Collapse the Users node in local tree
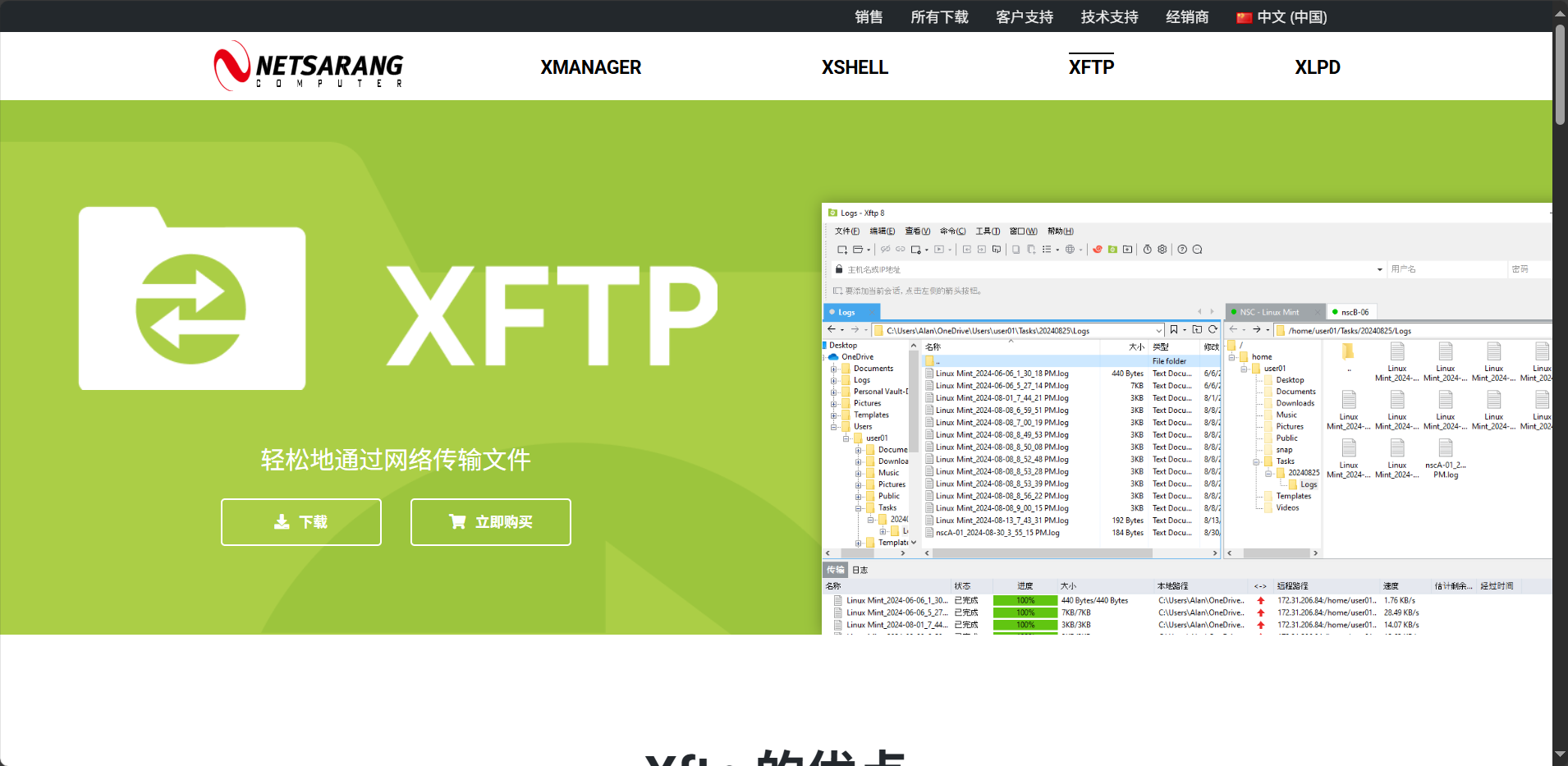This screenshot has height=766, width=1568. (x=834, y=427)
